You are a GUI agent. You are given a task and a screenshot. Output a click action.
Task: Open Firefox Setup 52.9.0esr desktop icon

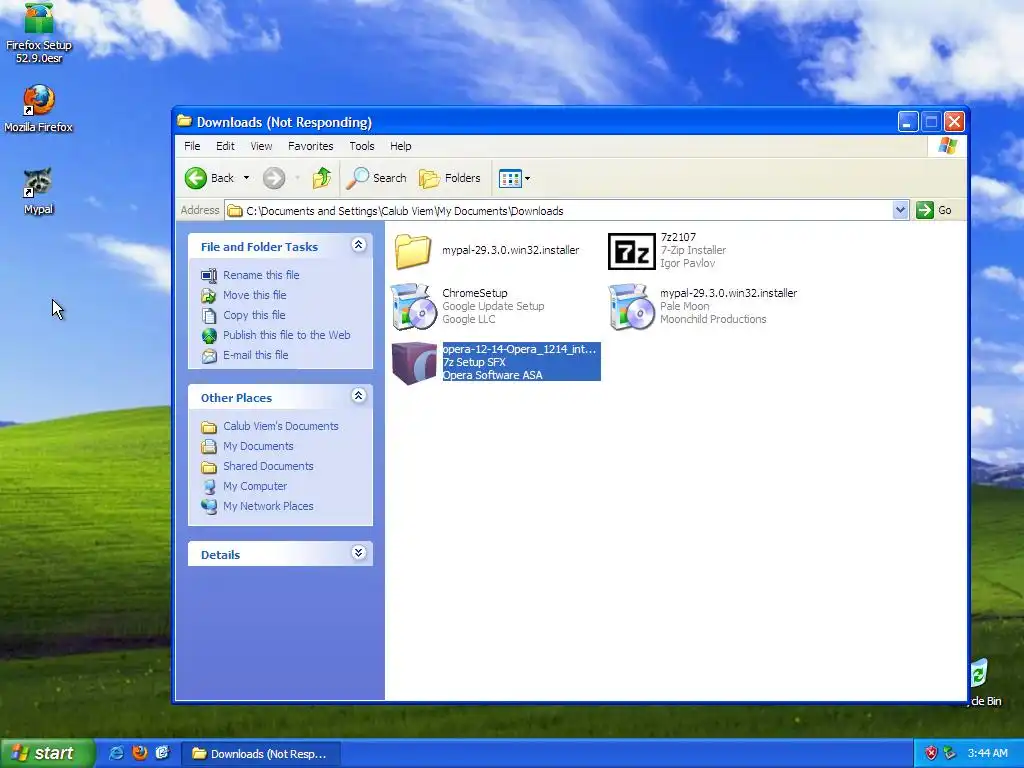coord(39,33)
